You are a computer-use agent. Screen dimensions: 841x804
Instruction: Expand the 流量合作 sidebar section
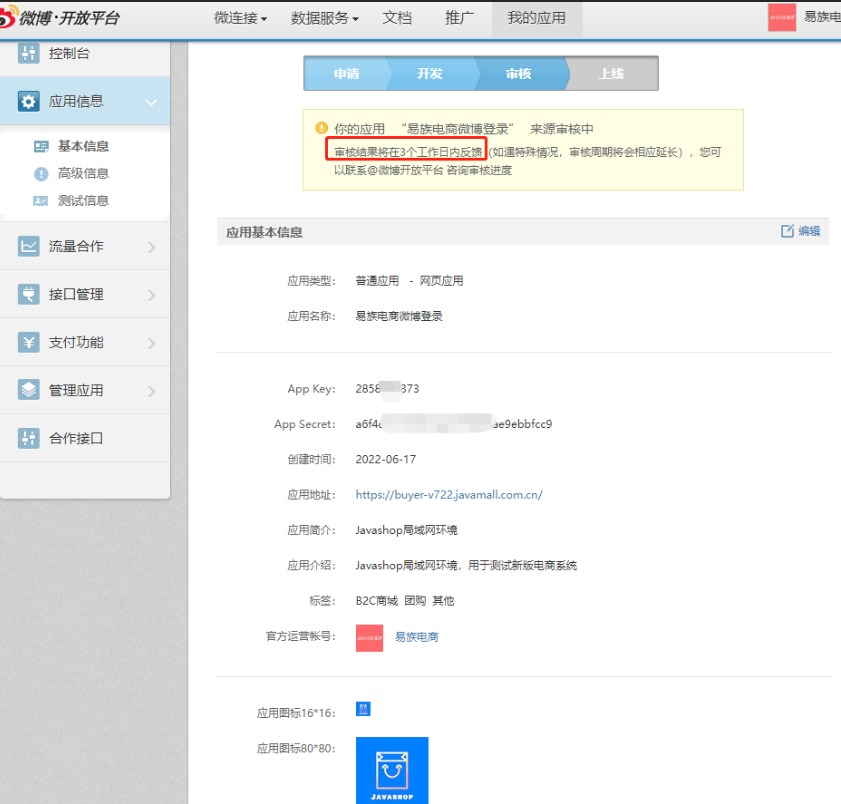coord(151,247)
